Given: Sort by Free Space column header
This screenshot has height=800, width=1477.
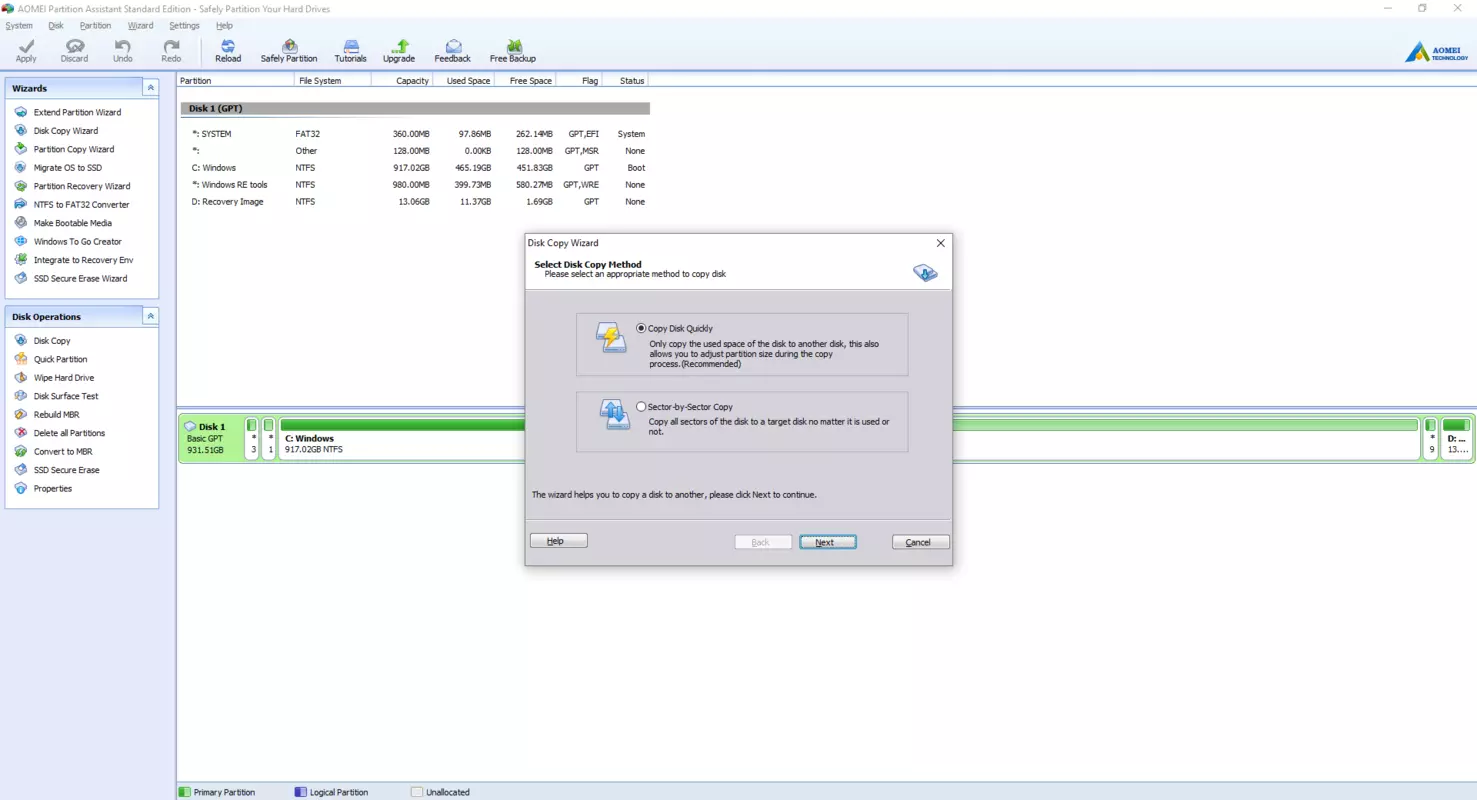Looking at the screenshot, I should [525, 80].
